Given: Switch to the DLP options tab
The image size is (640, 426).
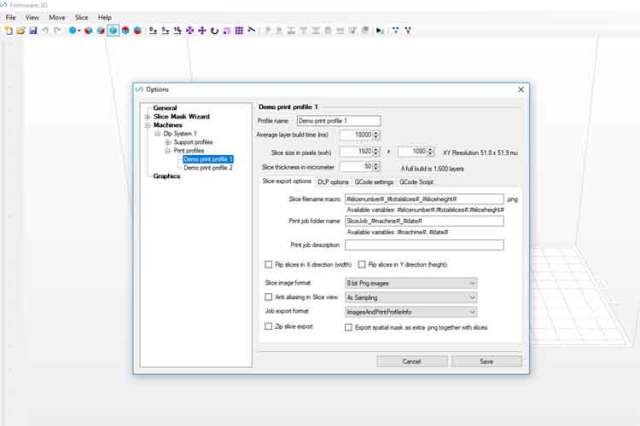Looking at the screenshot, I should pos(333,182).
